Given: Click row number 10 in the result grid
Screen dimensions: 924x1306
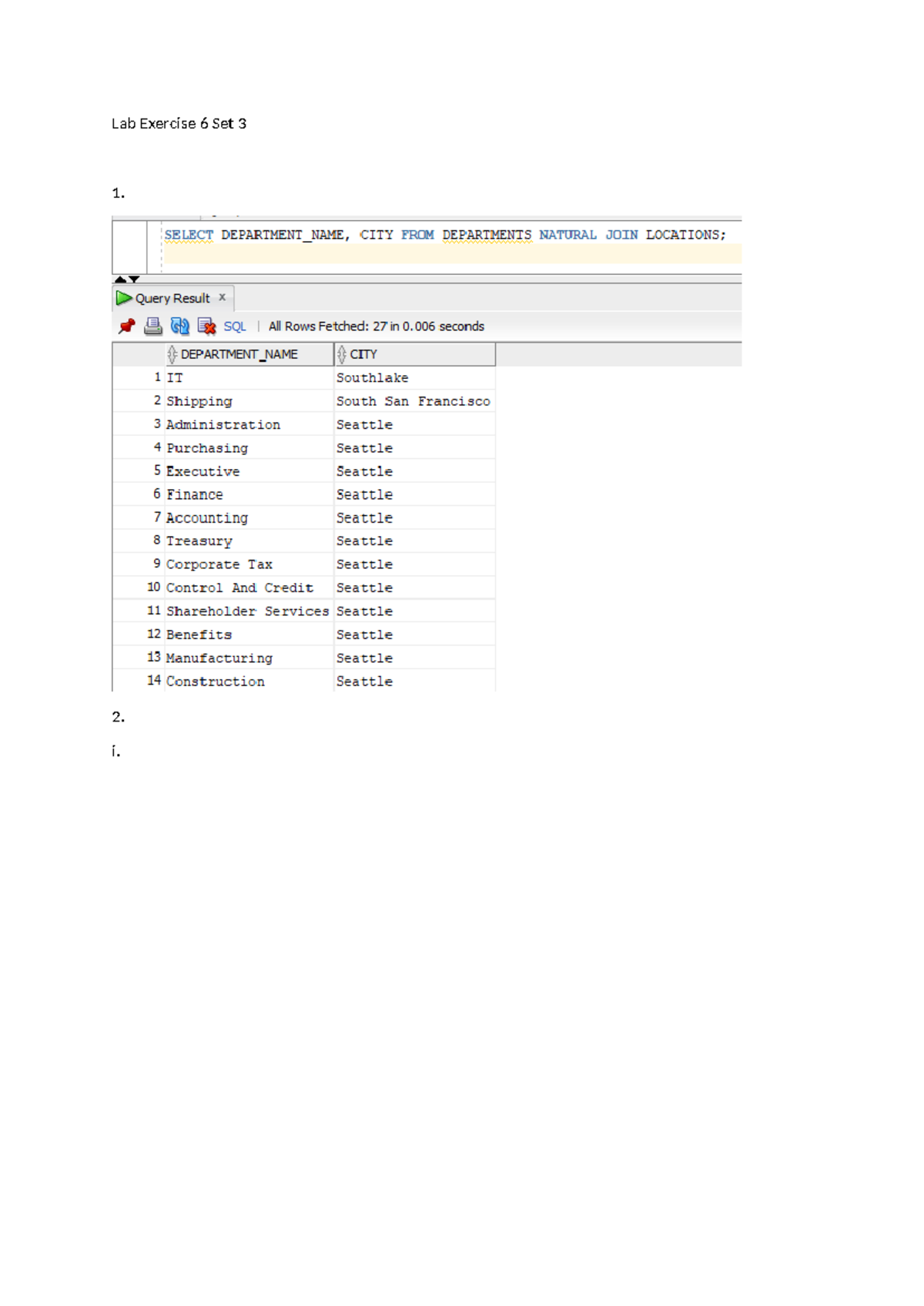Looking at the screenshot, I should [153, 588].
